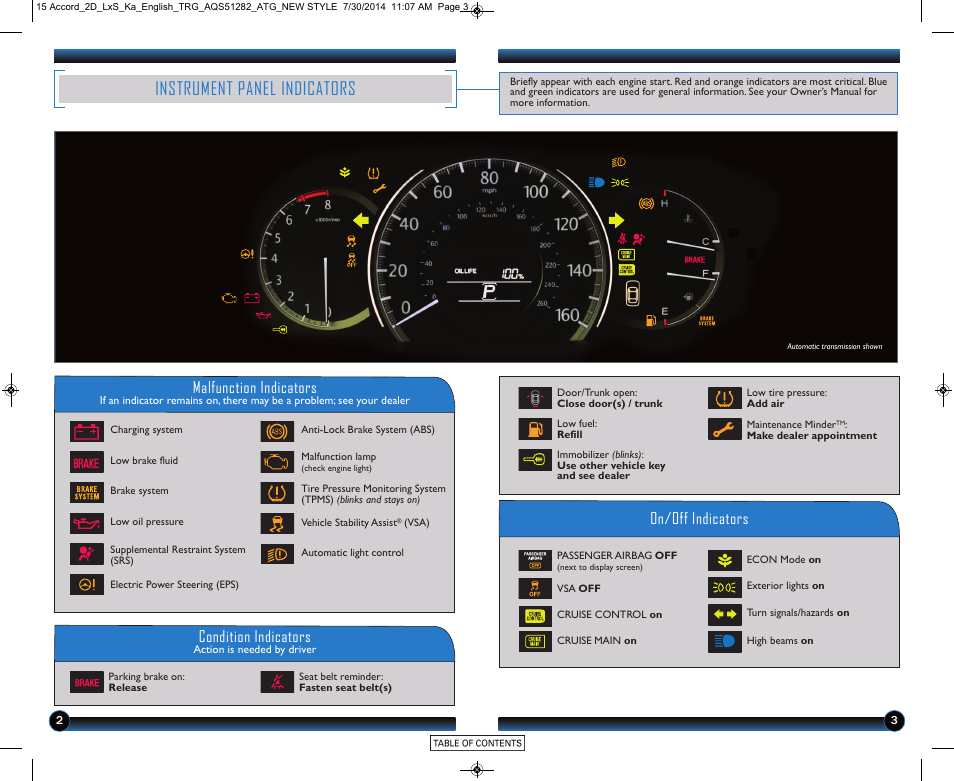
Task: Click the ABS indicator on the dashboard
Action: point(646,204)
